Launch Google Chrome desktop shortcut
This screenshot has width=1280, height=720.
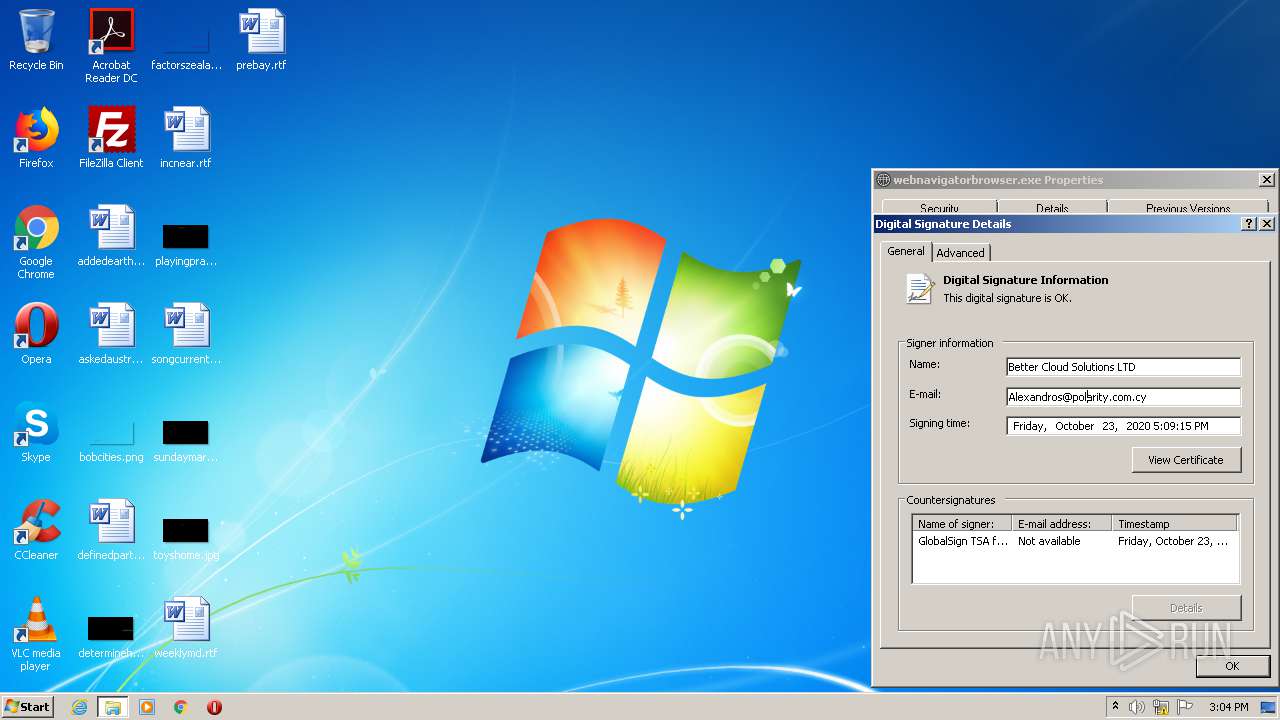coord(36,242)
